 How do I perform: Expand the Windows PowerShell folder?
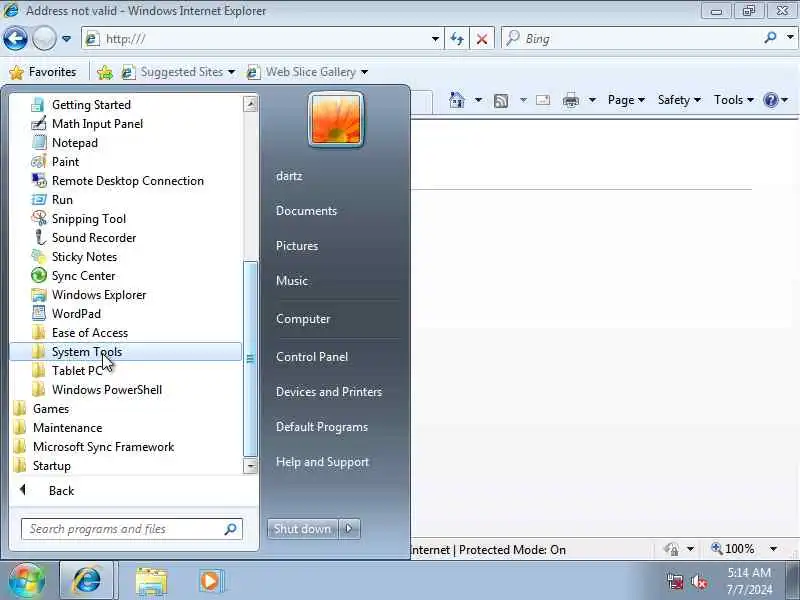tap(126, 390)
